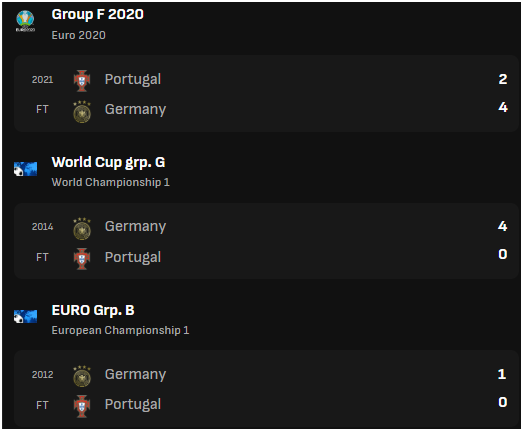
Task: Click the 2014 FT match status label
Action: (42, 257)
